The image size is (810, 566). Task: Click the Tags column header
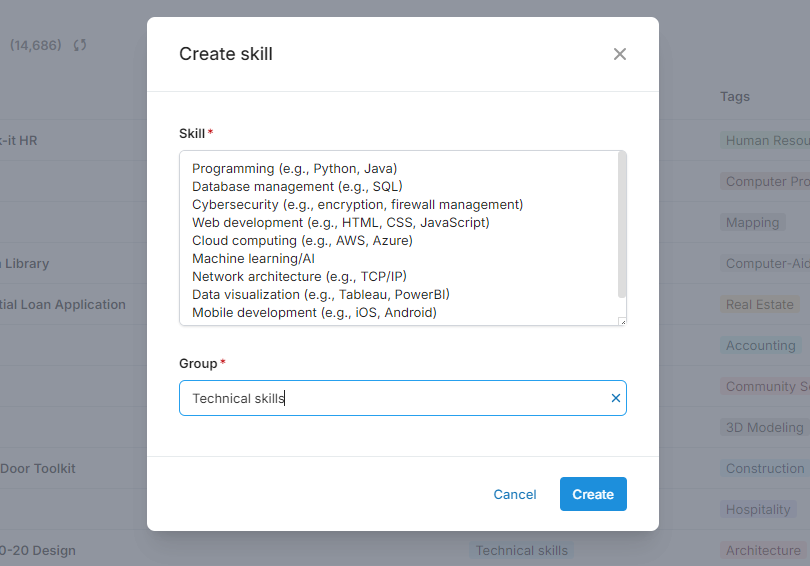pos(735,97)
